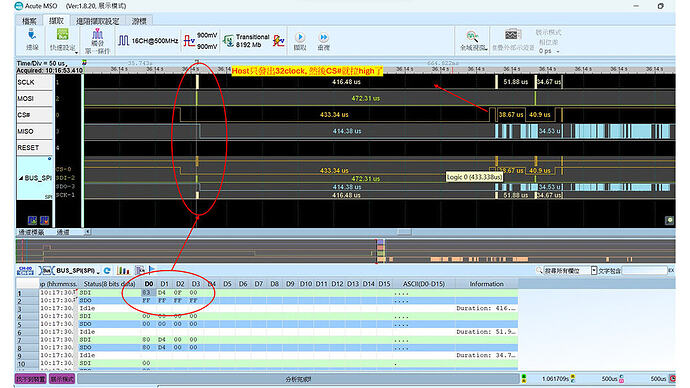Click the Information column header

tap(486, 284)
